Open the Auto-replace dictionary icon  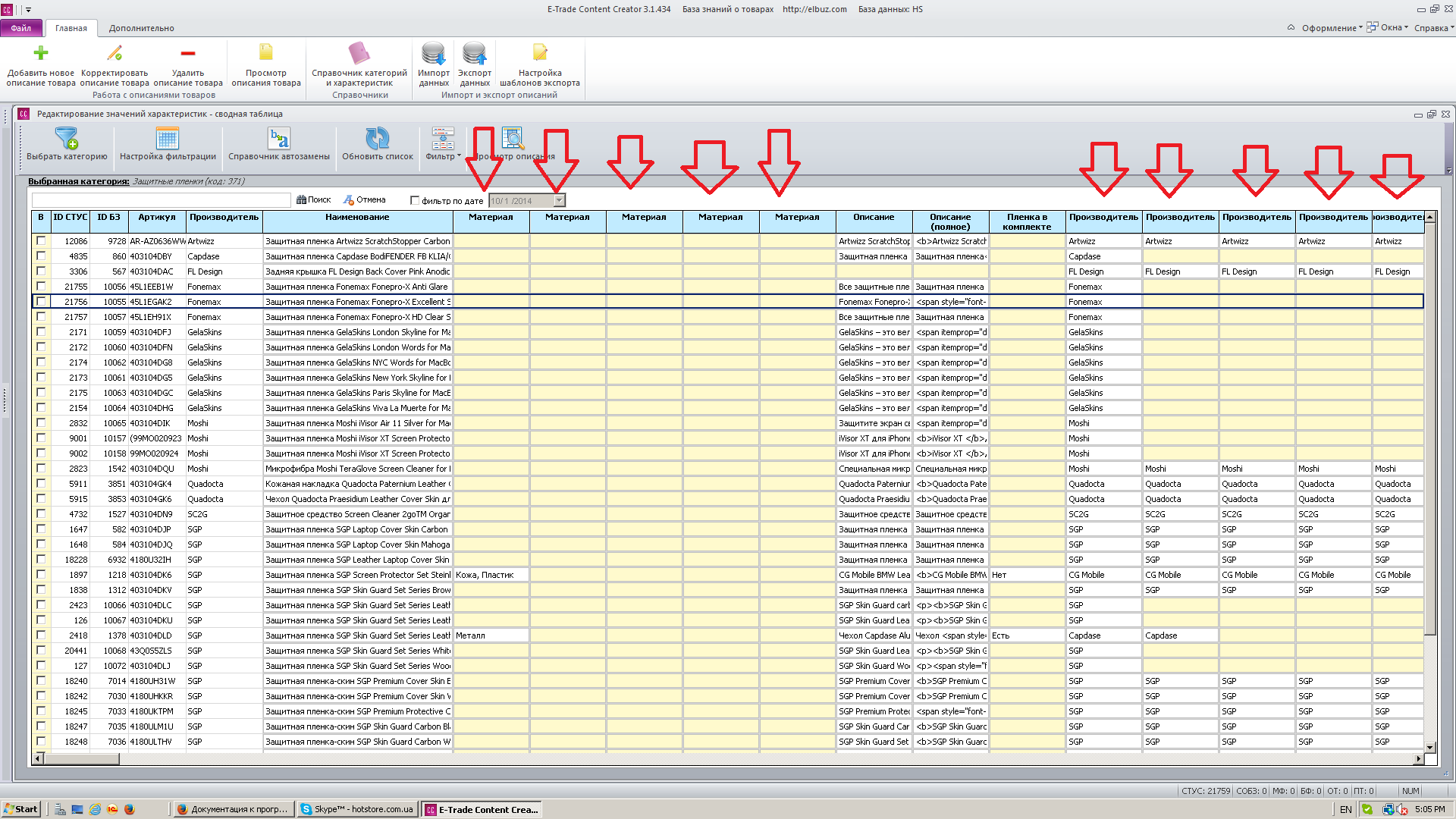tap(279, 138)
